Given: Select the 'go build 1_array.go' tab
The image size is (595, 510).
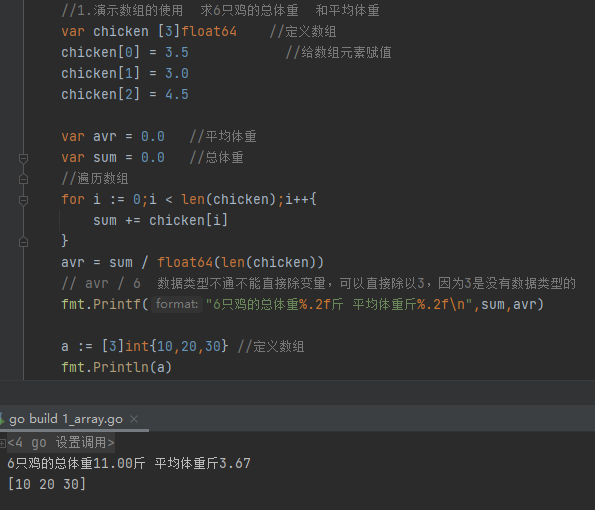Looking at the screenshot, I should coord(66,419).
